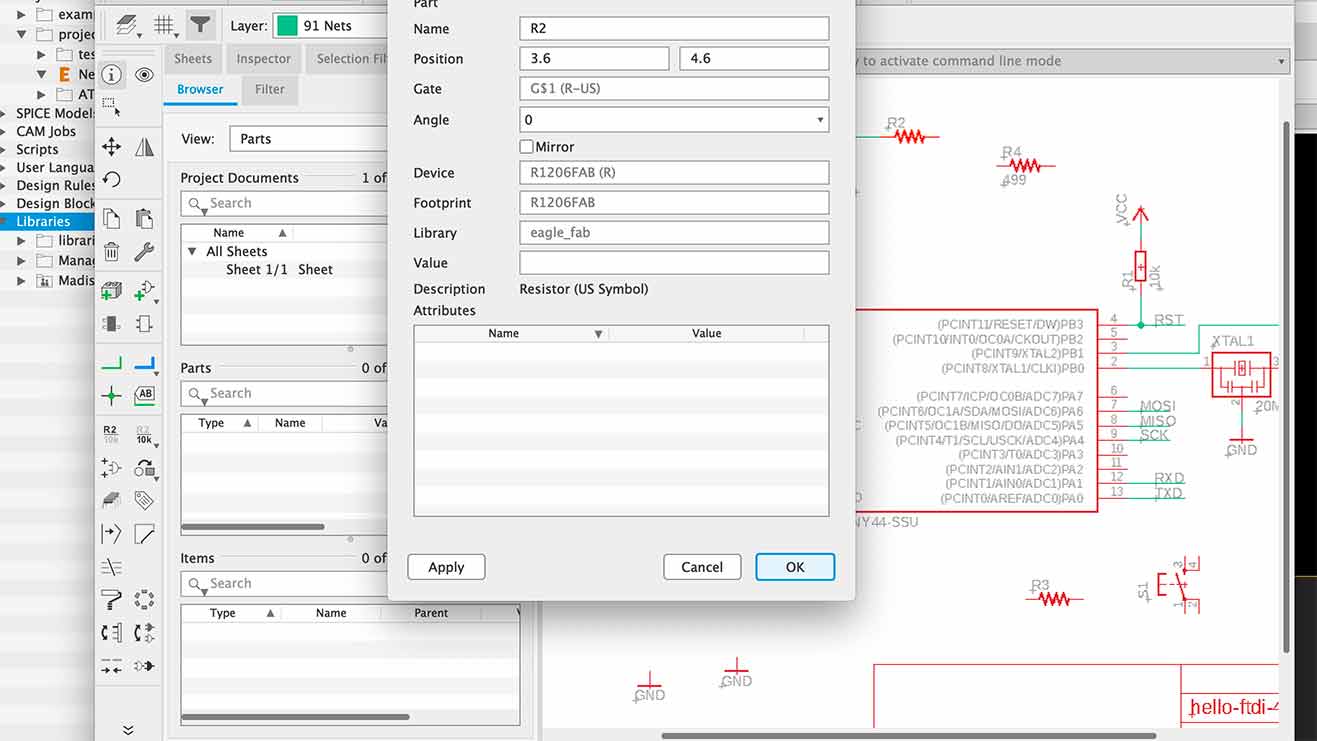Viewport: 1317px width, 741px height.
Task: Switch to the Sheets tab
Action: click(193, 59)
